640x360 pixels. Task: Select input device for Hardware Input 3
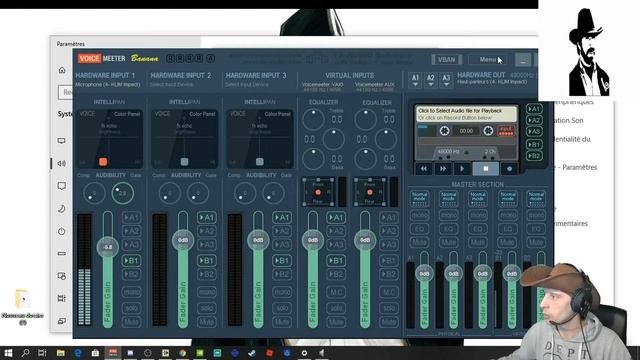point(247,84)
